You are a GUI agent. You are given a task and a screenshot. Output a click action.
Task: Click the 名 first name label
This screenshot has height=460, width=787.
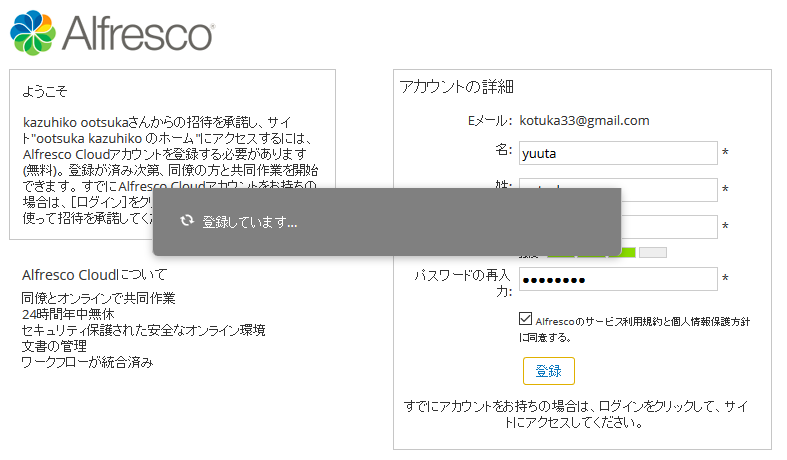pos(503,150)
